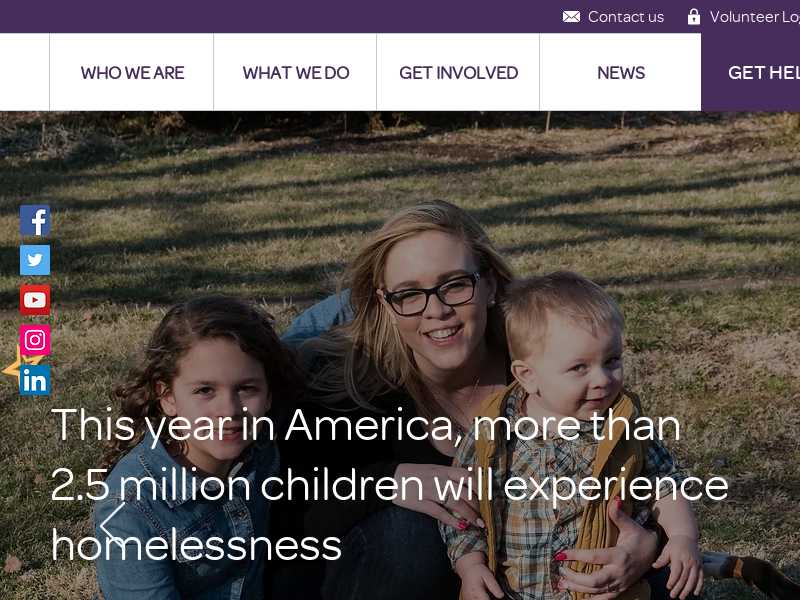Image resolution: width=800 pixels, height=600 pixels.
Task: Click the empty cell left of WHO WE ARE
Action: click(x=24, y=72)
